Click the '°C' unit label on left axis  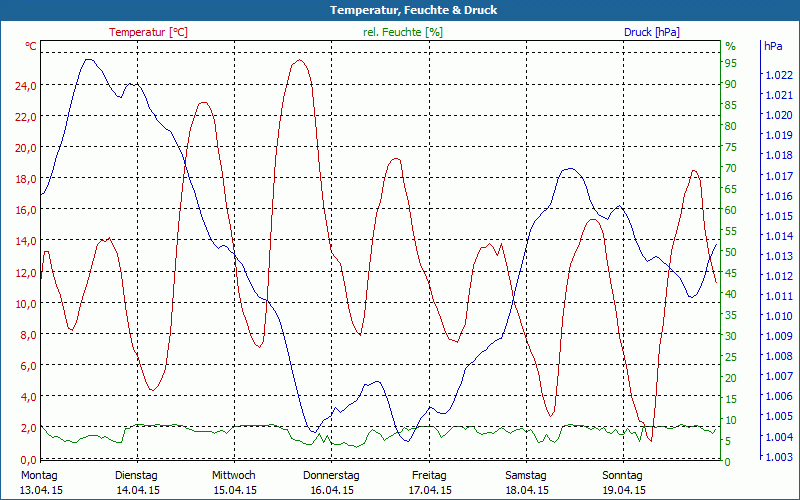coord(31,46)
